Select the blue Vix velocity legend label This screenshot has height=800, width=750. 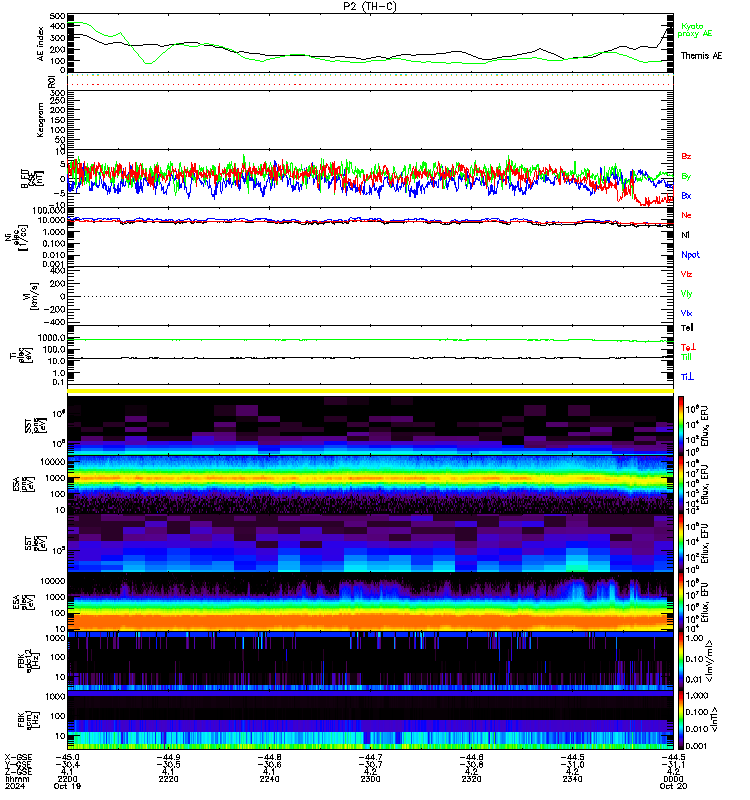686,313
